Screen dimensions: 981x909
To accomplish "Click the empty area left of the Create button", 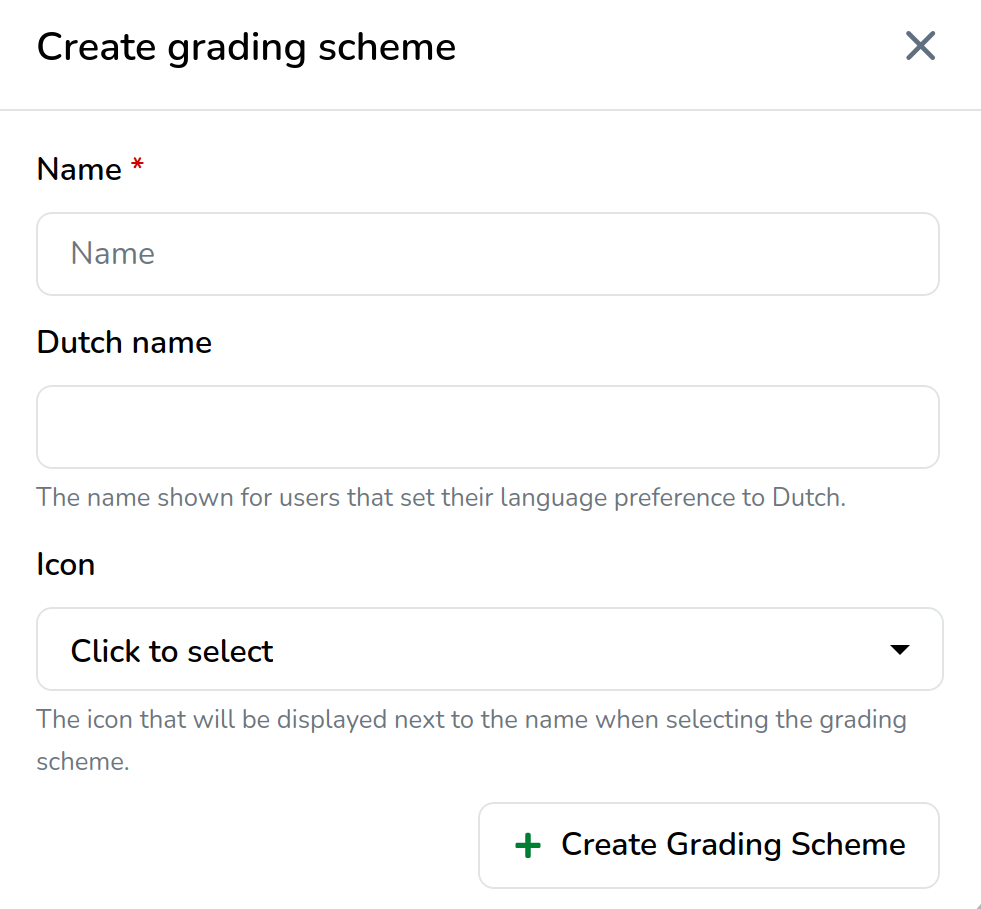I will click(x=250, y=845).
